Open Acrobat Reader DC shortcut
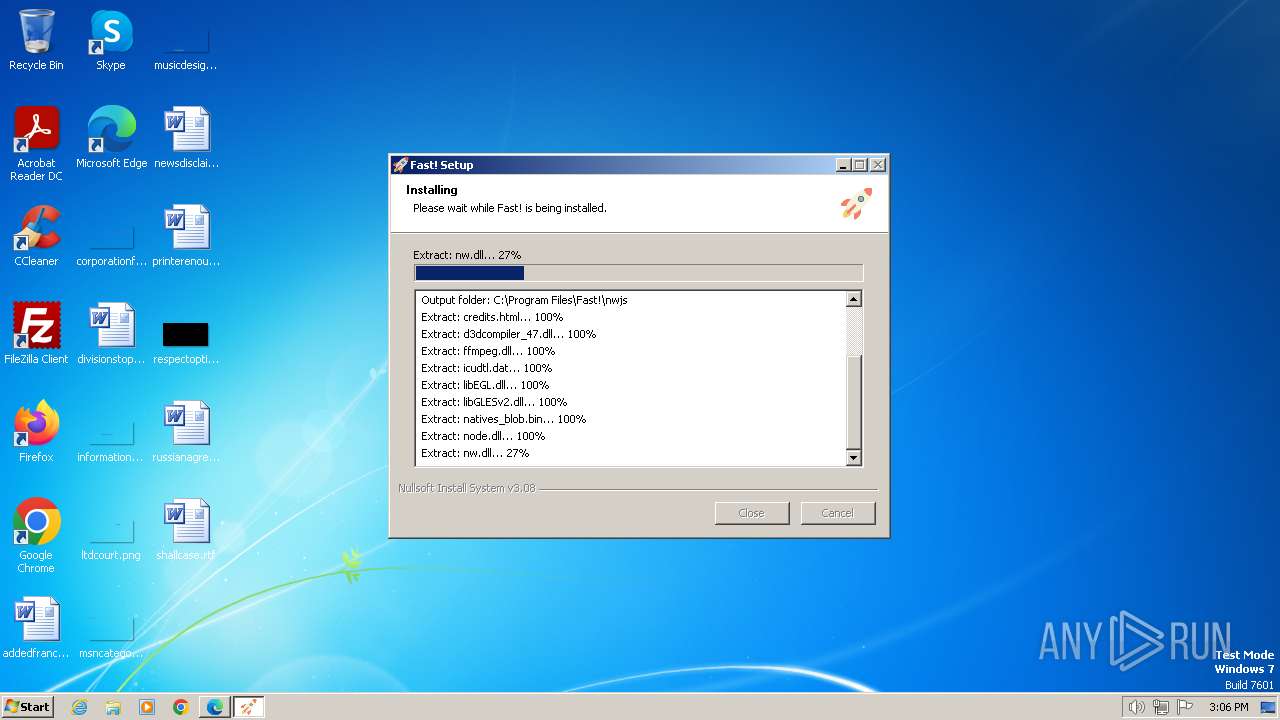 coord(36,144)
